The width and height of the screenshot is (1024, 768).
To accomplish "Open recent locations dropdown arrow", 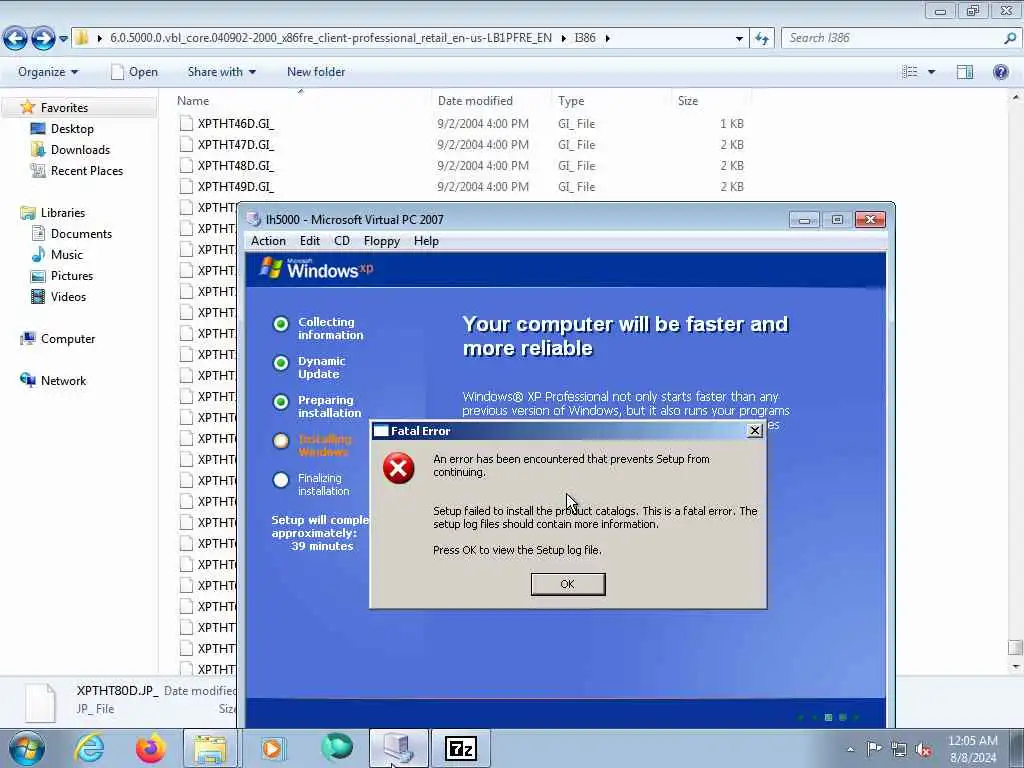I will pyautogui.click(x=63, y=39).
